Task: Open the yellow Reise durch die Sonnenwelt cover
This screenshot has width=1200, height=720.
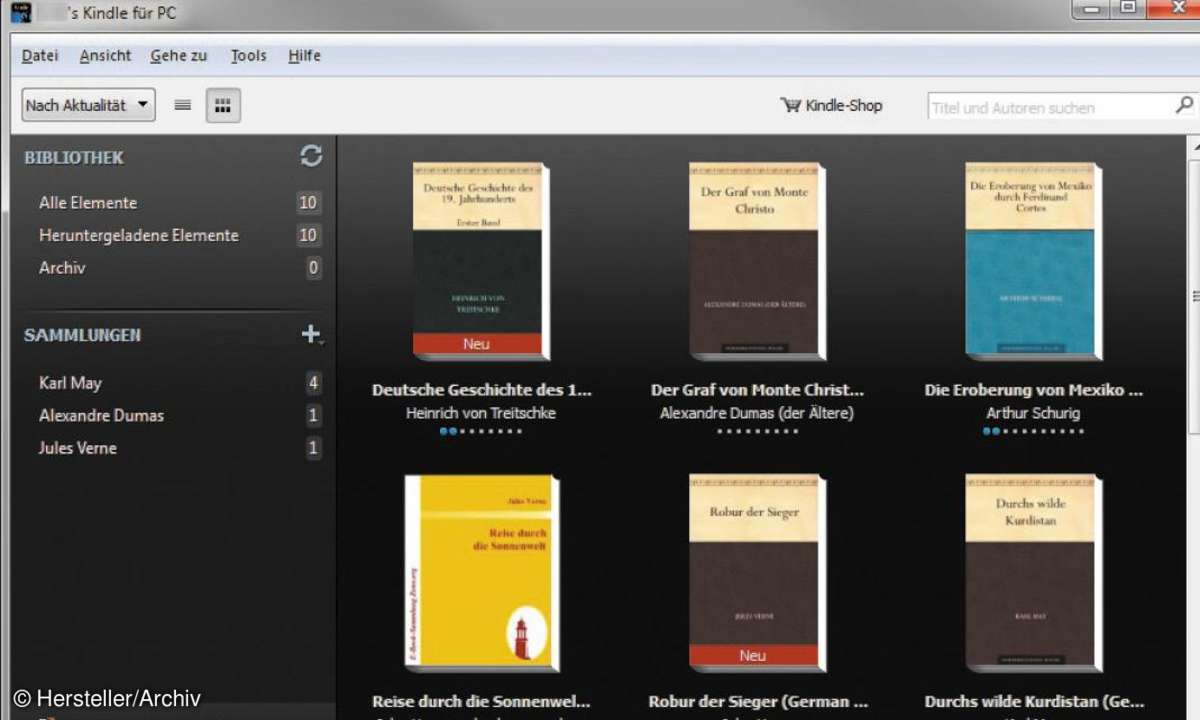Action: click(x=482, y=573)
